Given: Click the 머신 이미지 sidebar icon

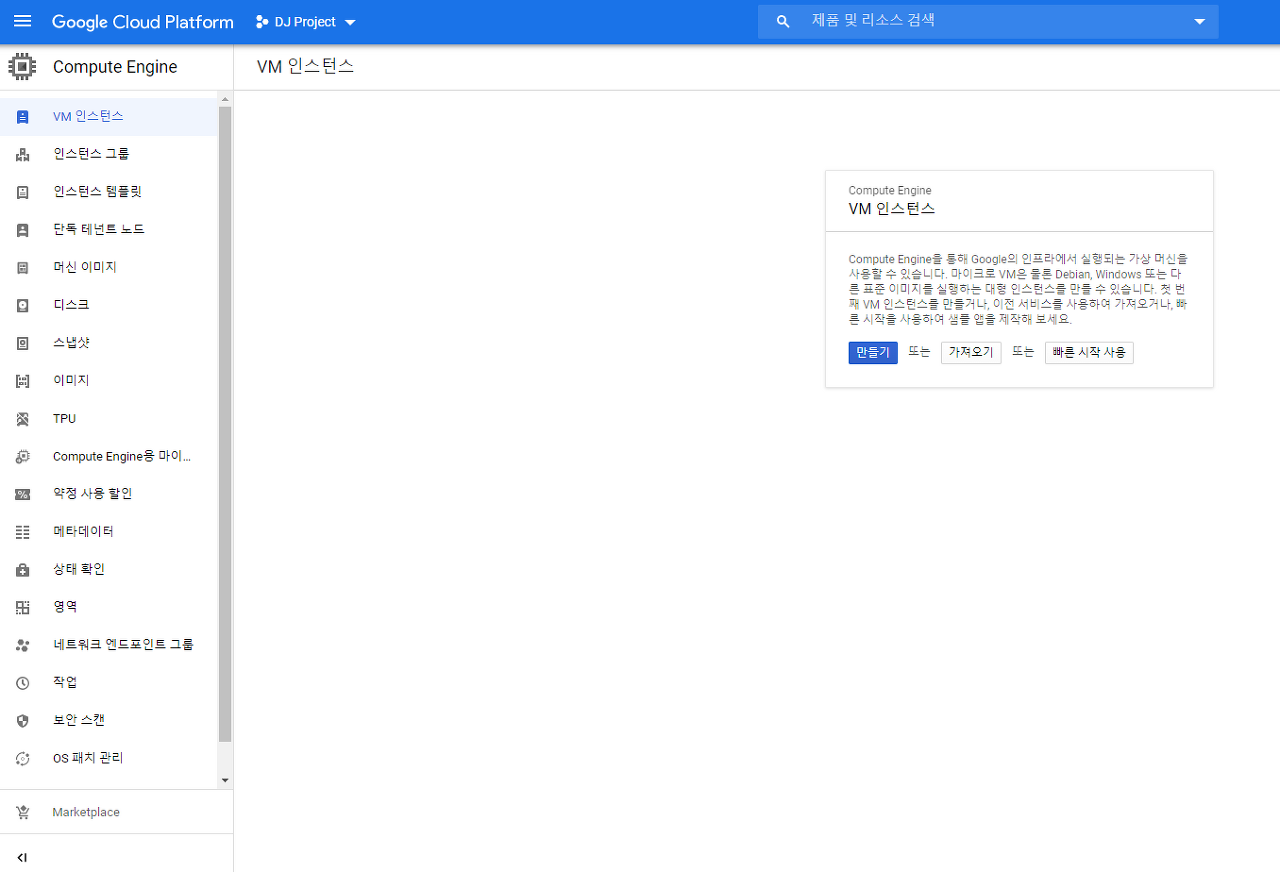Looking at the screenshot, I should point(23,268).
